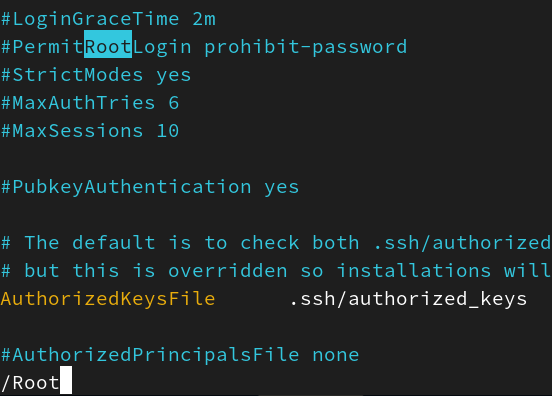Screen dimensions: 552x396
Task: Click the block cursor after /Root
Action: (66, 380)
